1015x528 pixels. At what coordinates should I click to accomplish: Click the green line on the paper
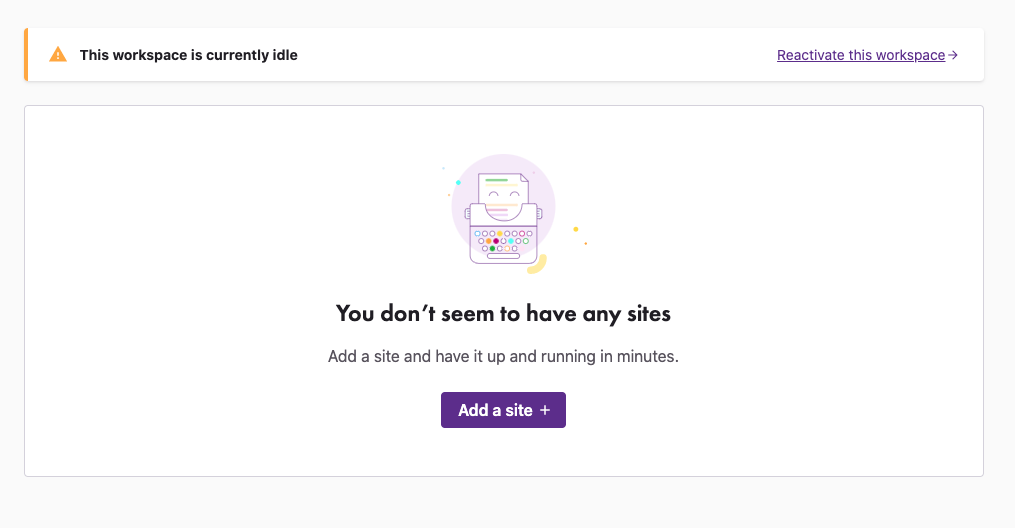click(496, 180)
